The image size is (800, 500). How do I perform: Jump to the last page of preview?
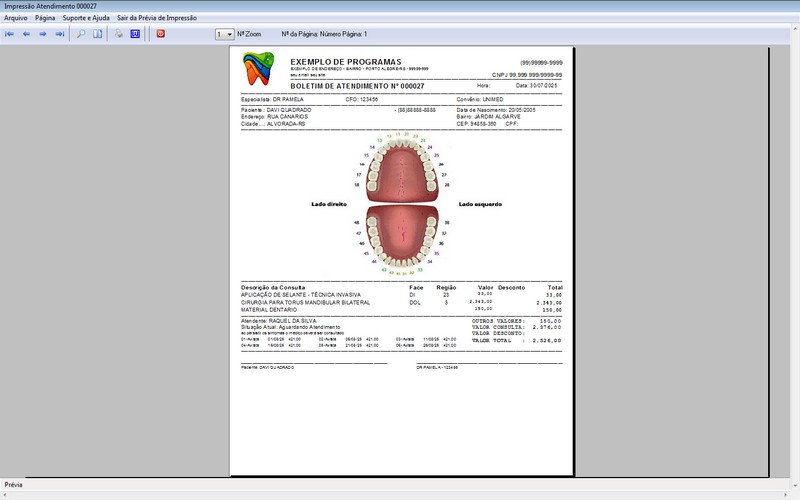click(60, 34)
